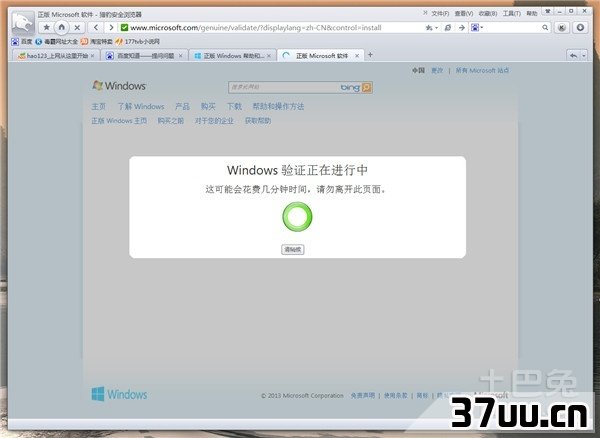This screenshot has height=438, width=600.
Task: Switch to the hao123 tab
Action: pyautogui.click(x=54, y=56)
